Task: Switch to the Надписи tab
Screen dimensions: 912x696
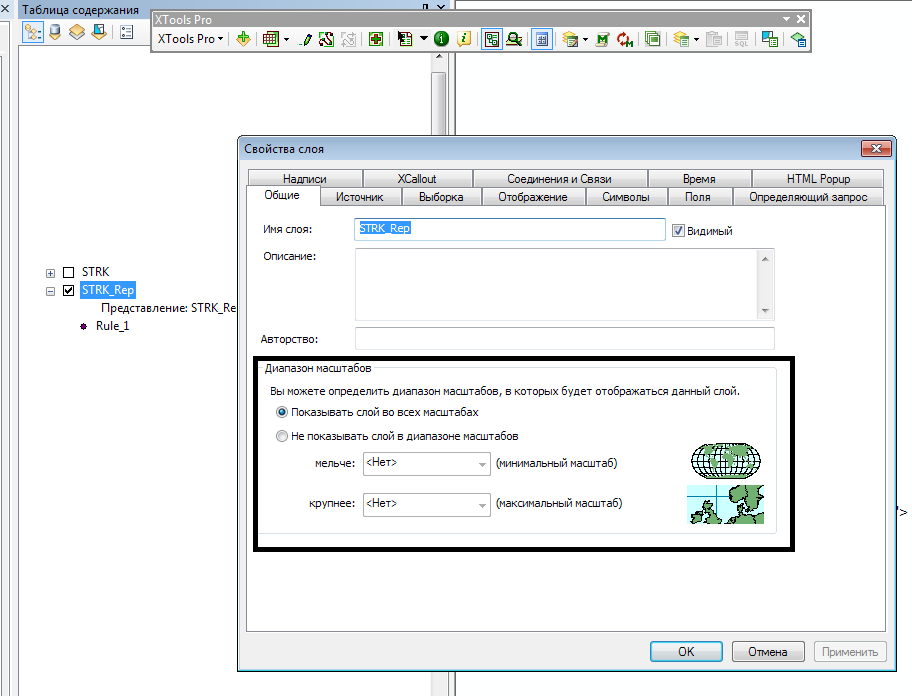Action: 305,179
